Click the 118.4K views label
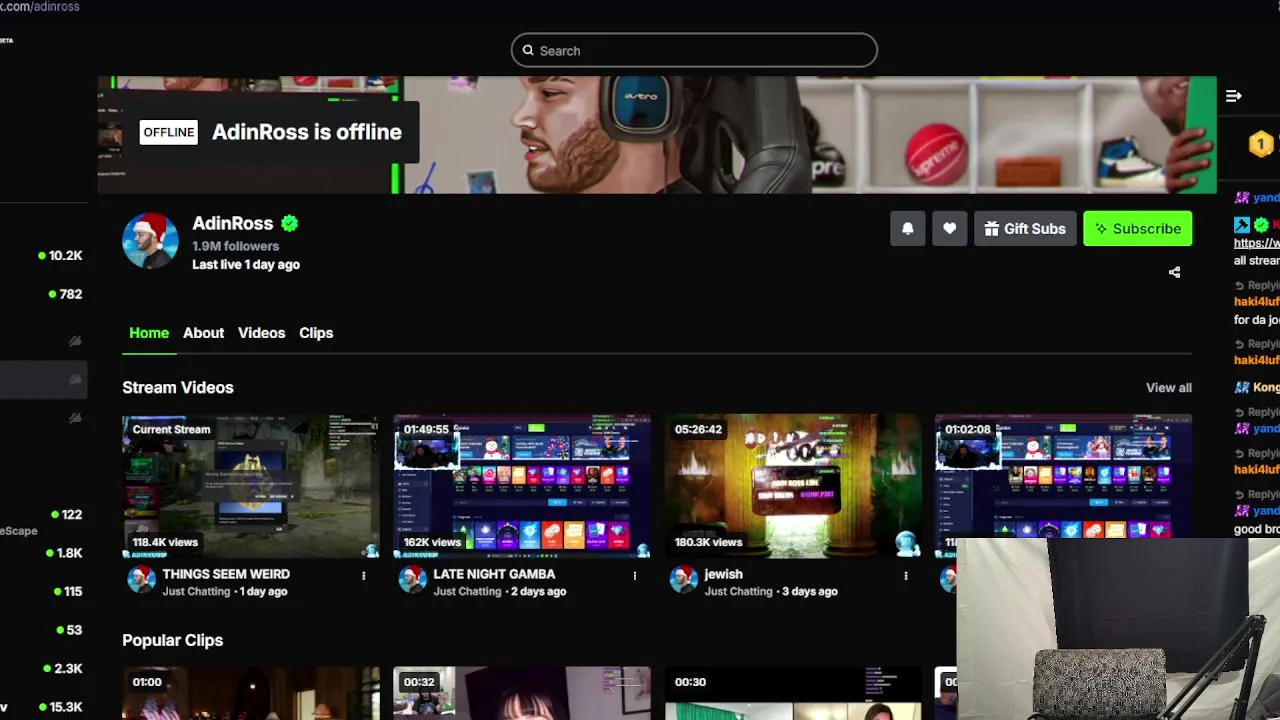This screenshot has width=1280, height=720. (165, 542)
